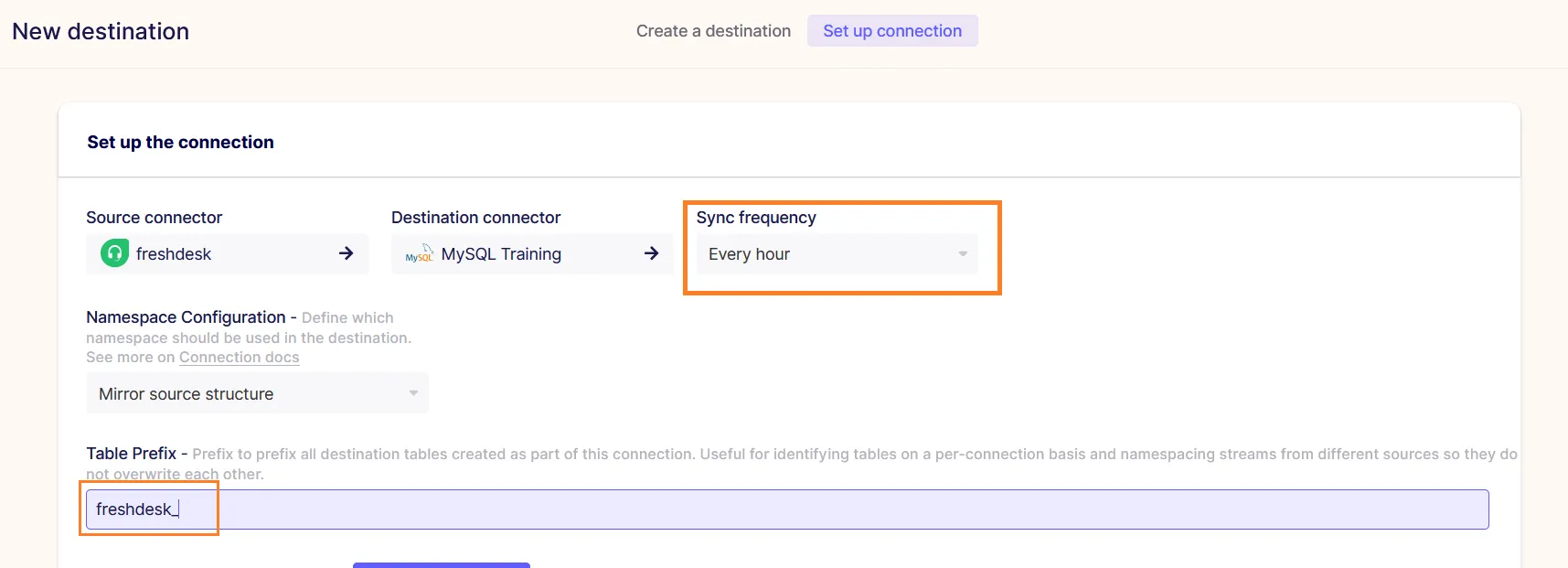
Task: Open the Every hour frequency selector
Action: (x=837, y=254)
